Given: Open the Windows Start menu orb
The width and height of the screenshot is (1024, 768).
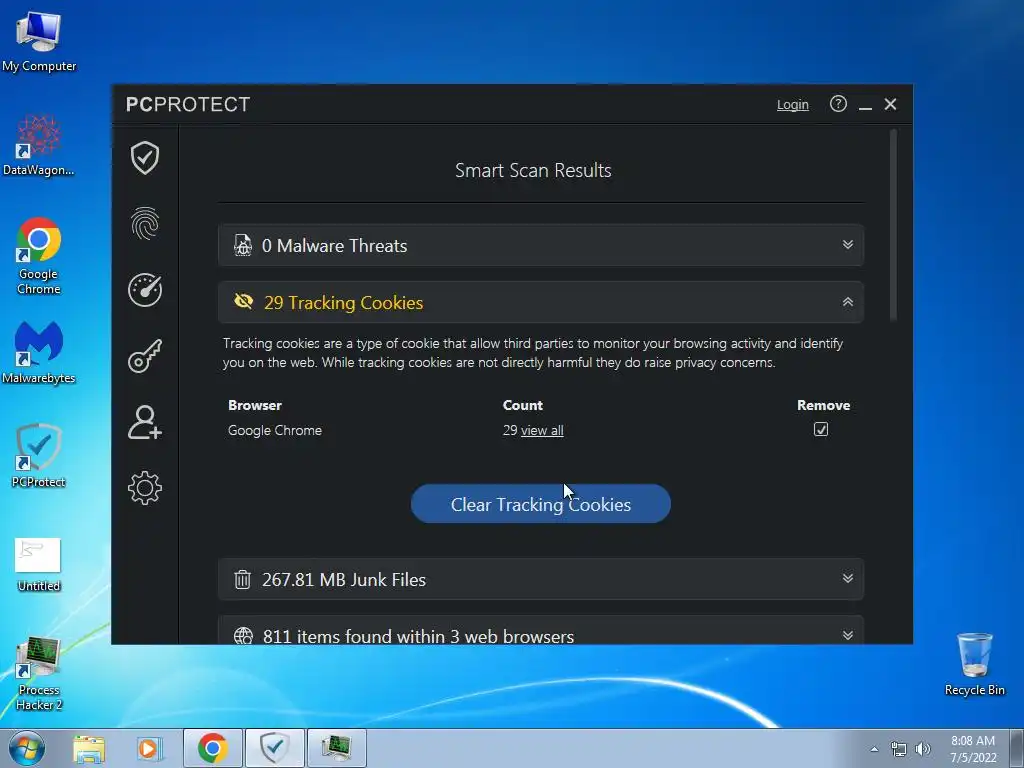Looking at the screenshot, I should (x=27, y=748).
